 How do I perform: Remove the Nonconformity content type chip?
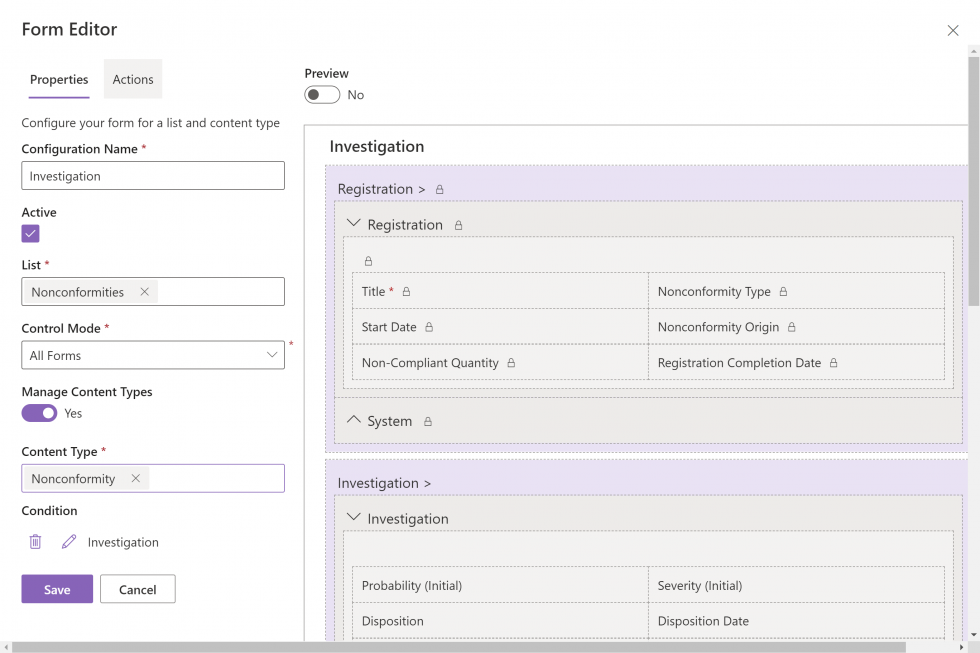(x=136, y=478)
